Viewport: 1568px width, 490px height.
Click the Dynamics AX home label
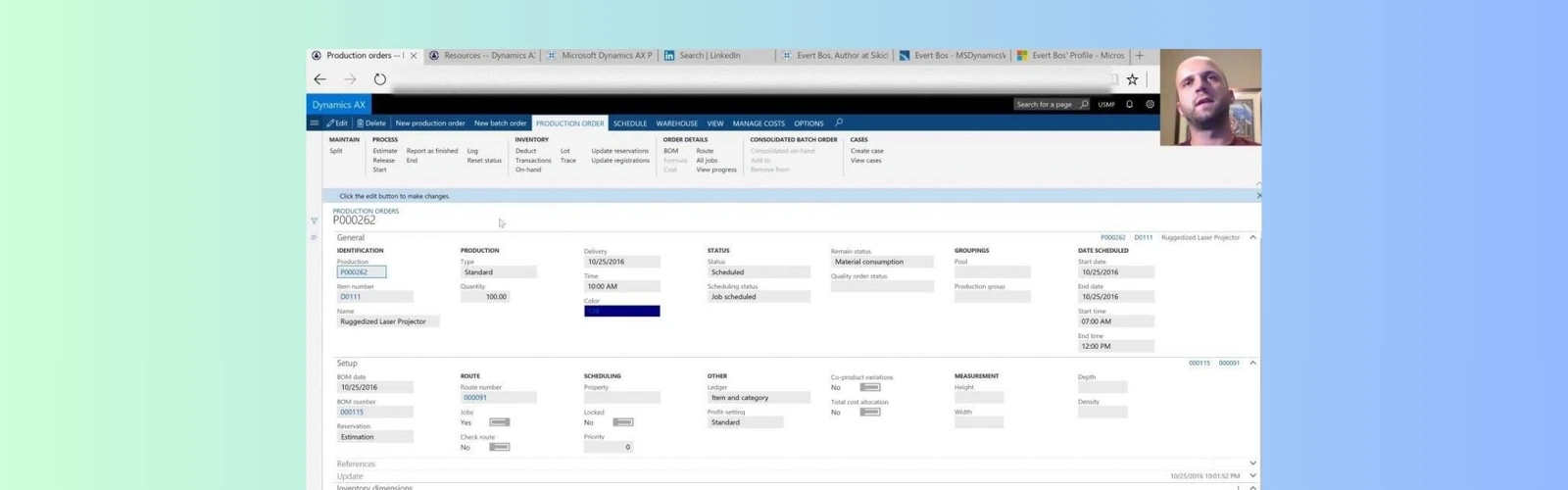338,105
